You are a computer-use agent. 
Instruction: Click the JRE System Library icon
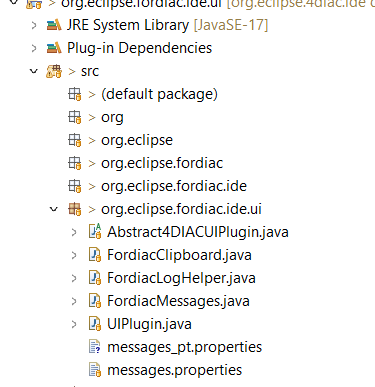point(54,25)
